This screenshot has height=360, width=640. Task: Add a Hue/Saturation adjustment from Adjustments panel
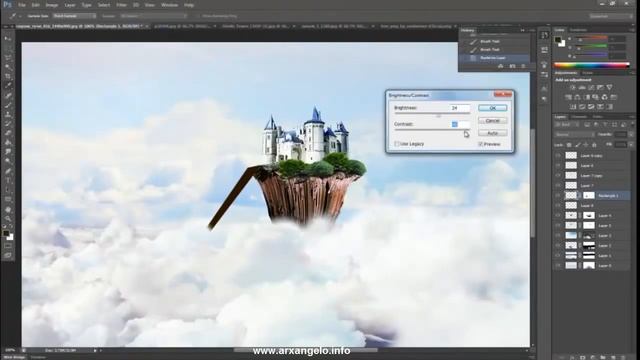[x=568, y=97]
